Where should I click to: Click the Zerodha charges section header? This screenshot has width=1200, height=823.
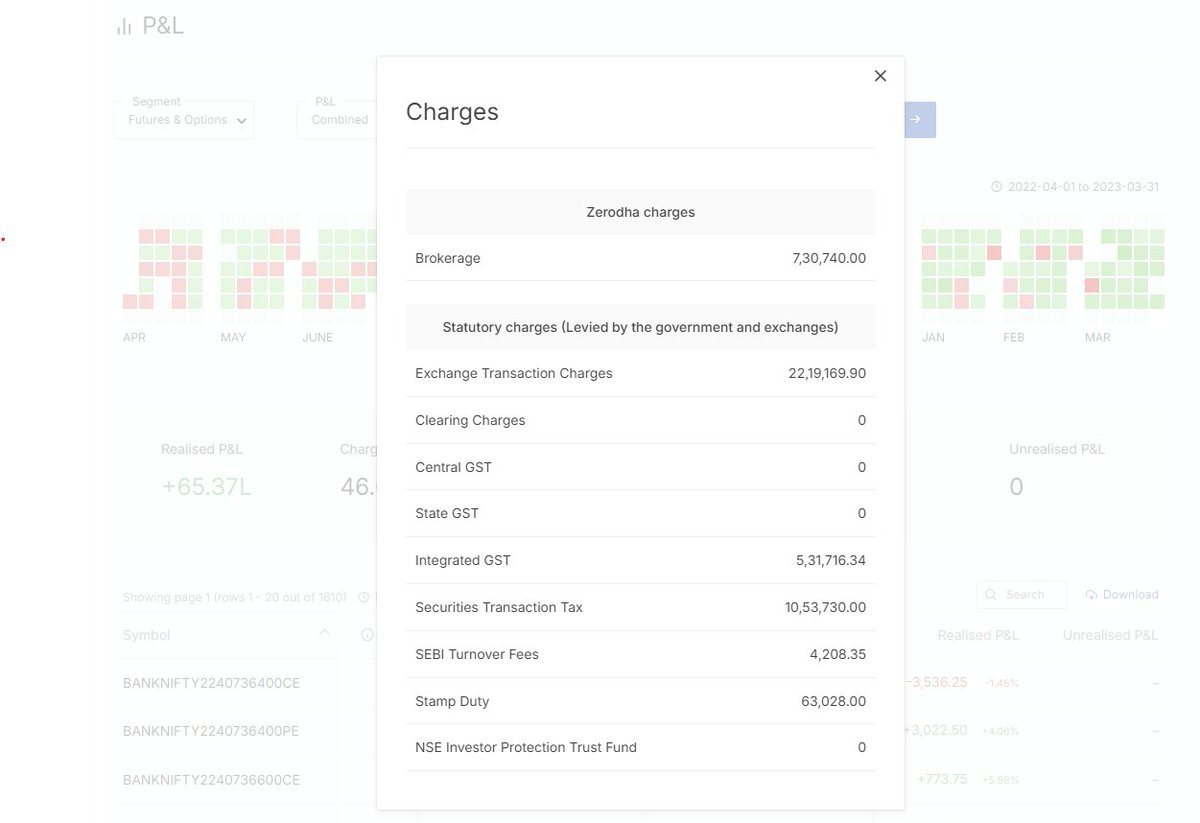tap(640, 212)
